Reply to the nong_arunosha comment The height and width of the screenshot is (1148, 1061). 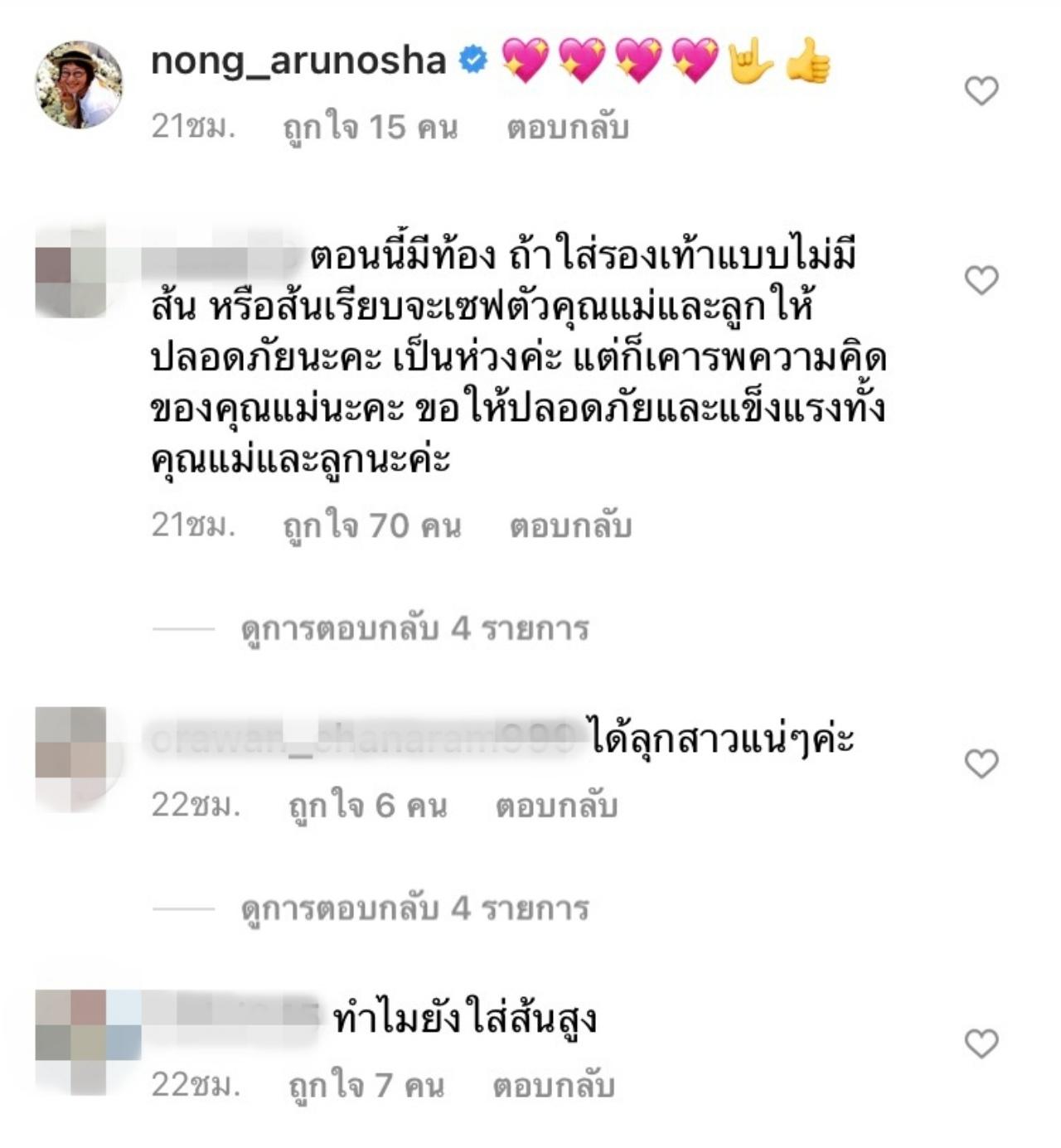pyautogui.click(x=568, y=127)
